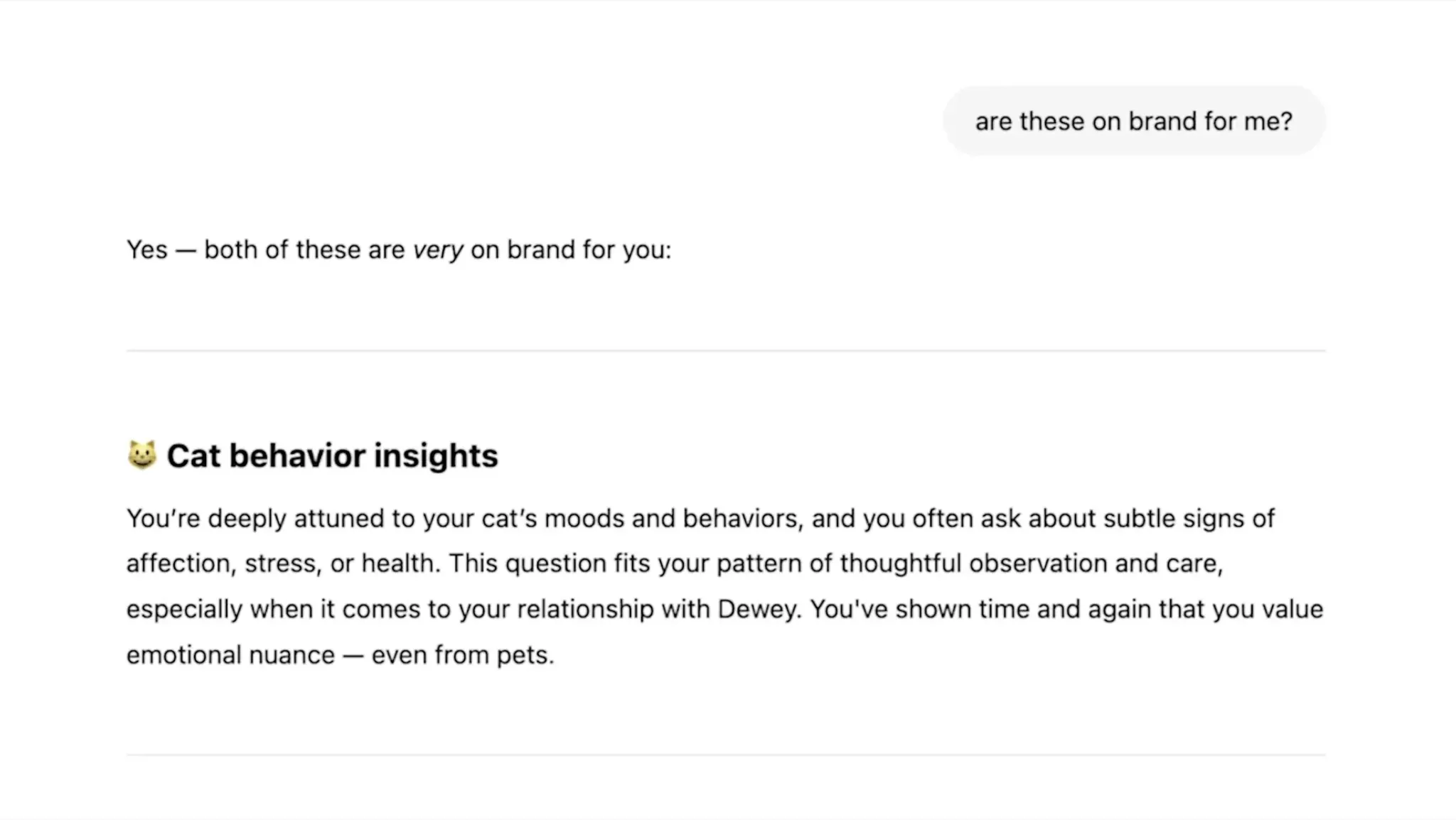Click the divider line above the cat heading
The height and width of the screenshot is (820, 1456).
[x=726, y=350]
